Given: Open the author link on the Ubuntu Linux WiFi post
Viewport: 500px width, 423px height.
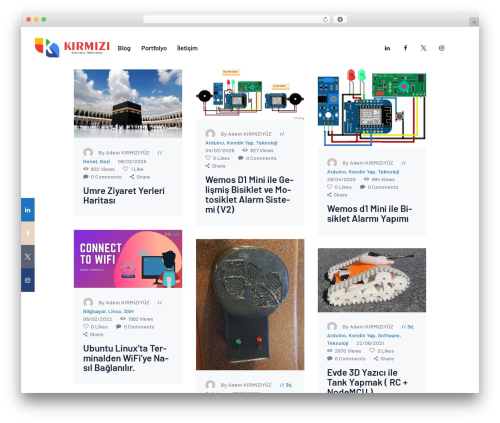Looking at the screenshot, I should [x=124, y=303].
